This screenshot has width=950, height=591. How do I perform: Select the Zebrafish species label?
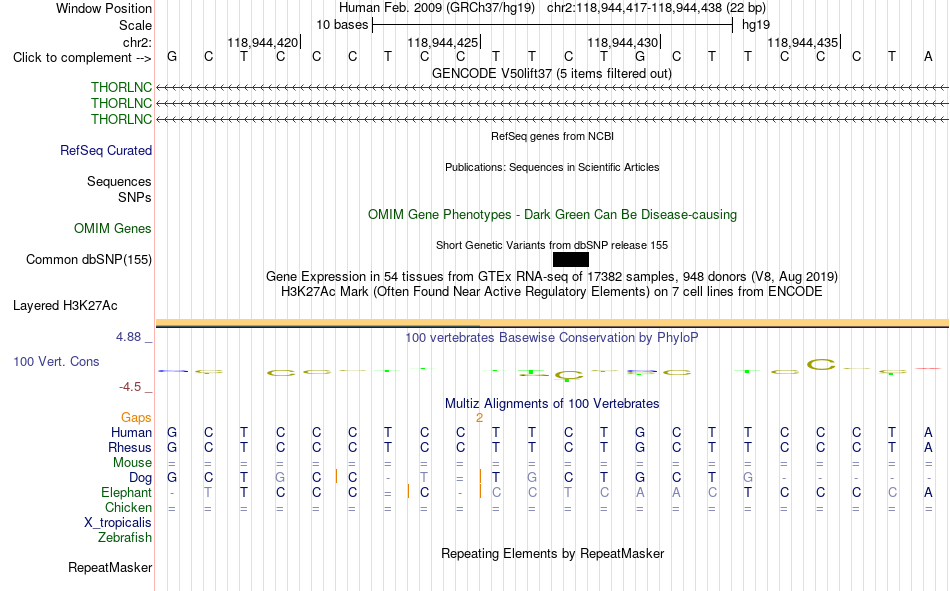(125, 538)
